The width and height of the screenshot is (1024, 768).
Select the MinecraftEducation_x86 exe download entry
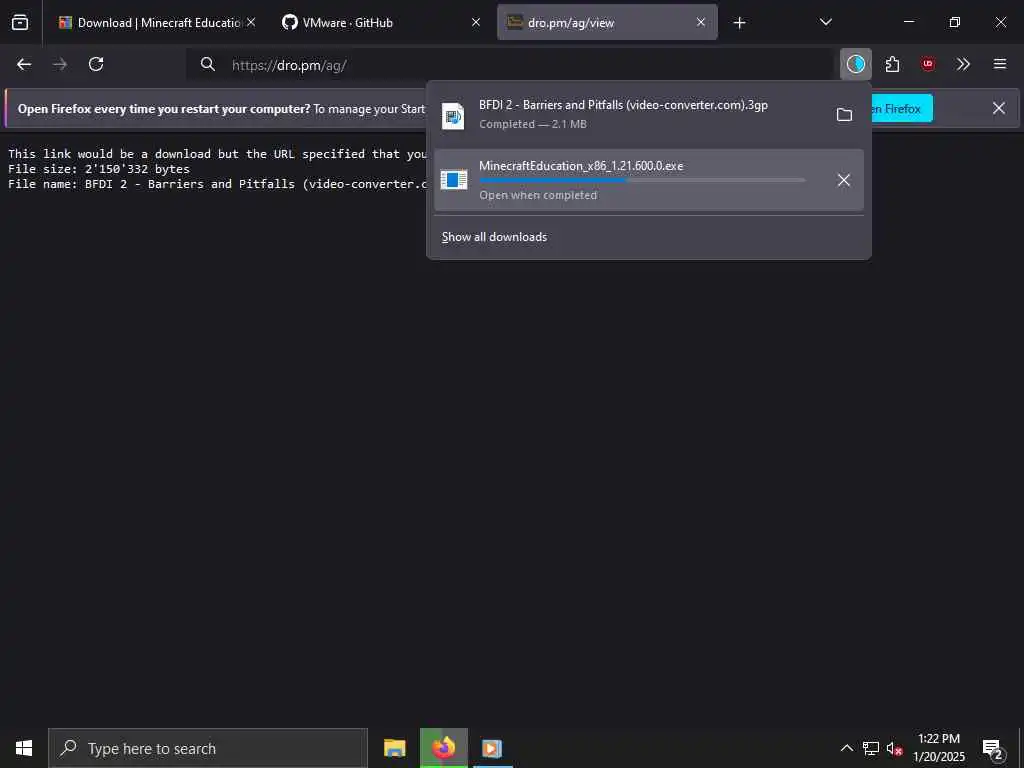(x=648, y=180)
